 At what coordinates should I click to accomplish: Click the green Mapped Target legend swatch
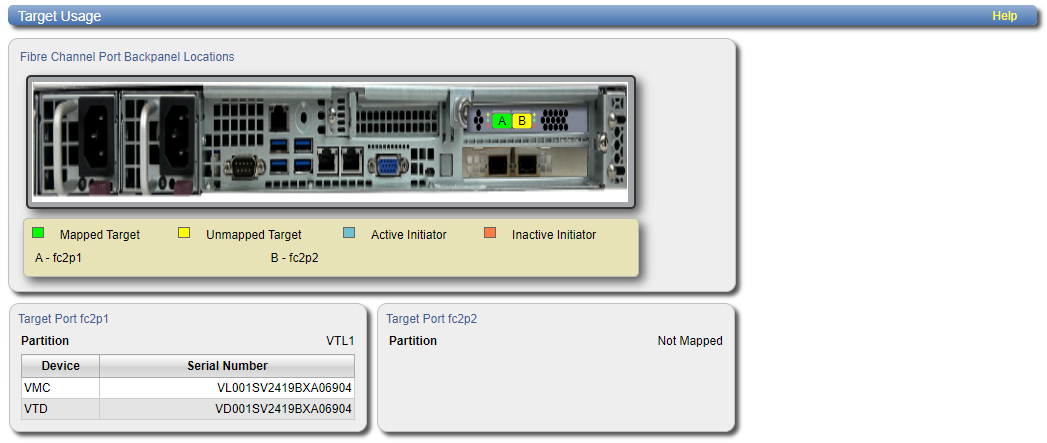coord(38,234)
